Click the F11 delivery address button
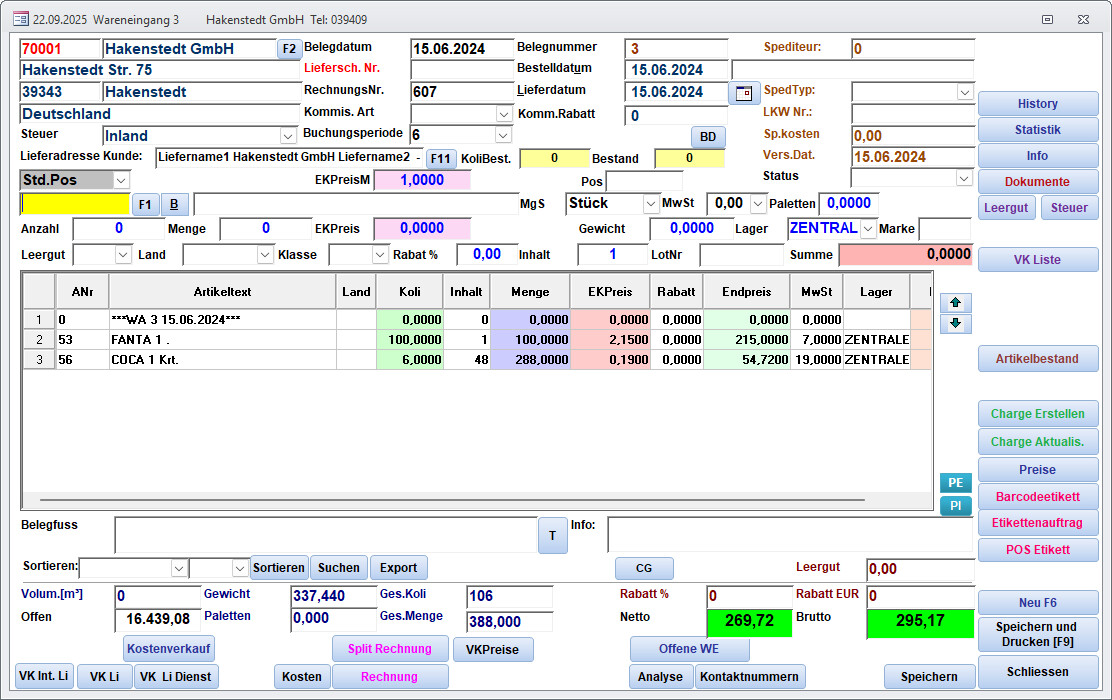1112x700 pixels. (441, 158)
